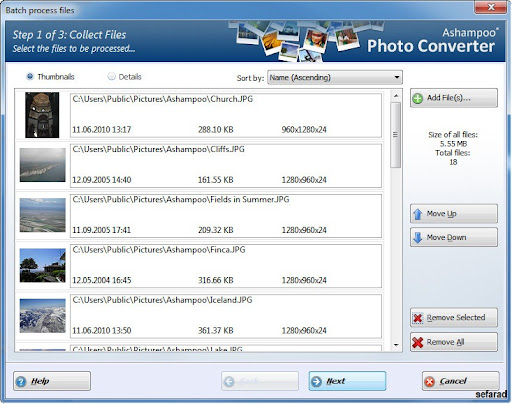
Task: Click the red X Remove Selected icon
Action: (x=418, y=318)
